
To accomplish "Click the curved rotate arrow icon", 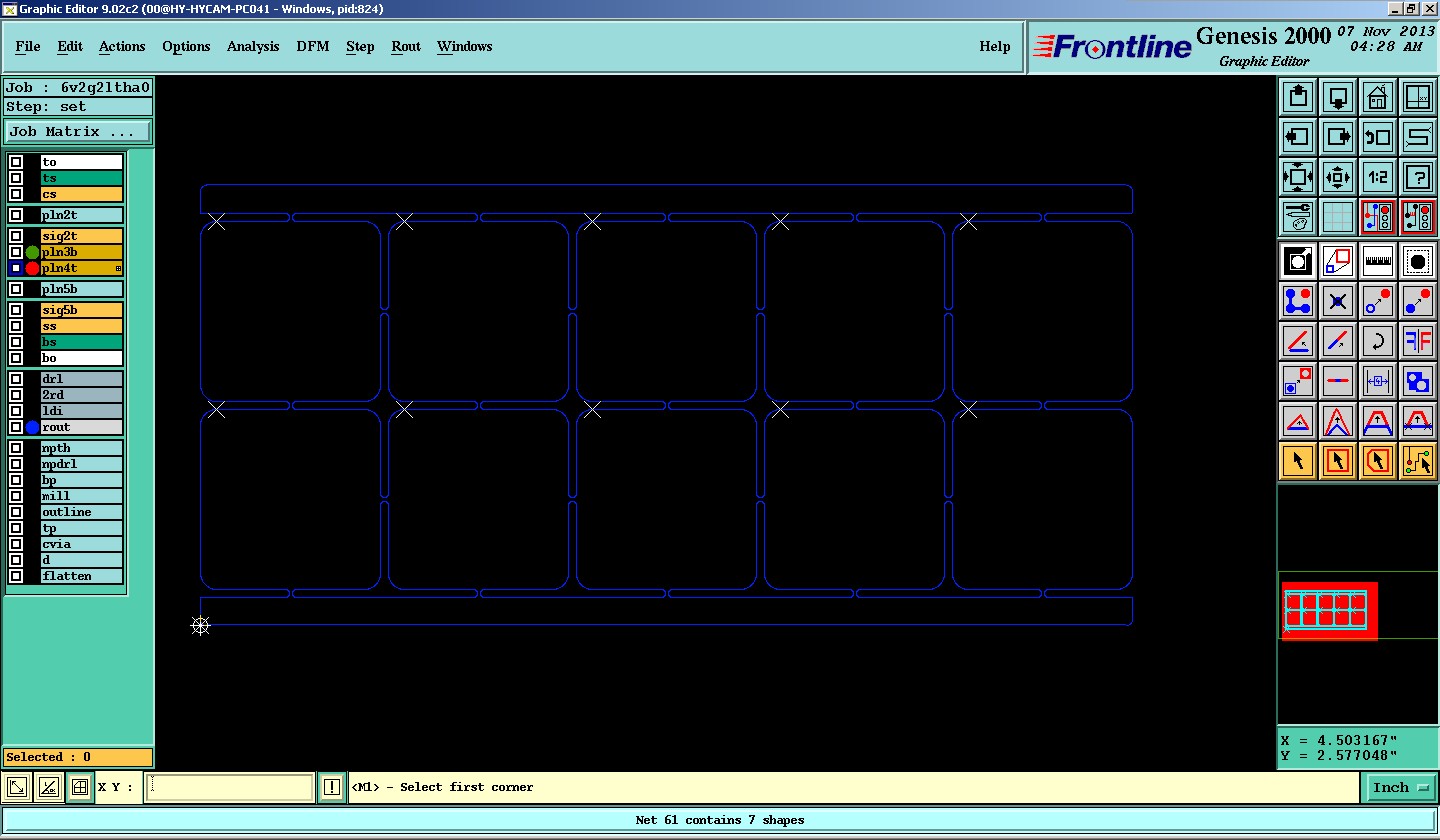I will point(1378,341).
